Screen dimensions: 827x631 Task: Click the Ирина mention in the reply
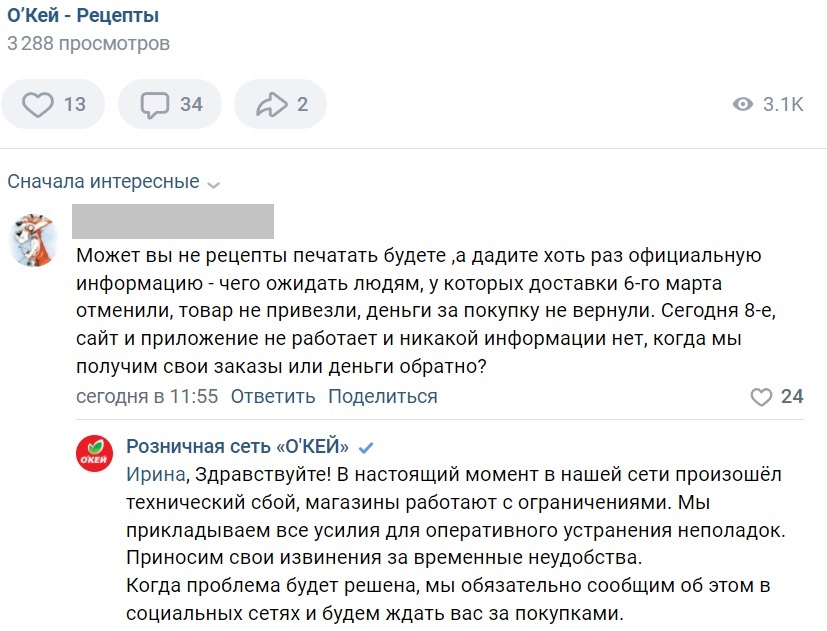point(154,472)
